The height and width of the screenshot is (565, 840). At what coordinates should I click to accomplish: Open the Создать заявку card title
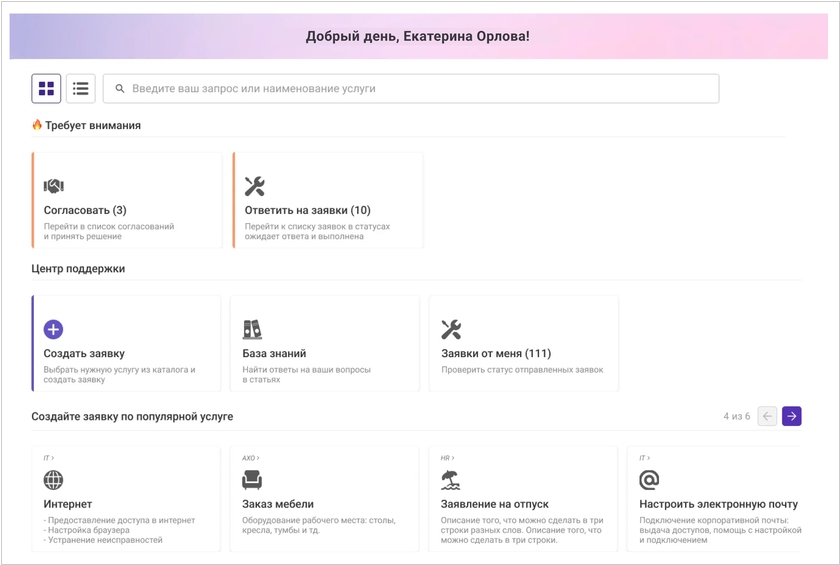pos(84,353)
